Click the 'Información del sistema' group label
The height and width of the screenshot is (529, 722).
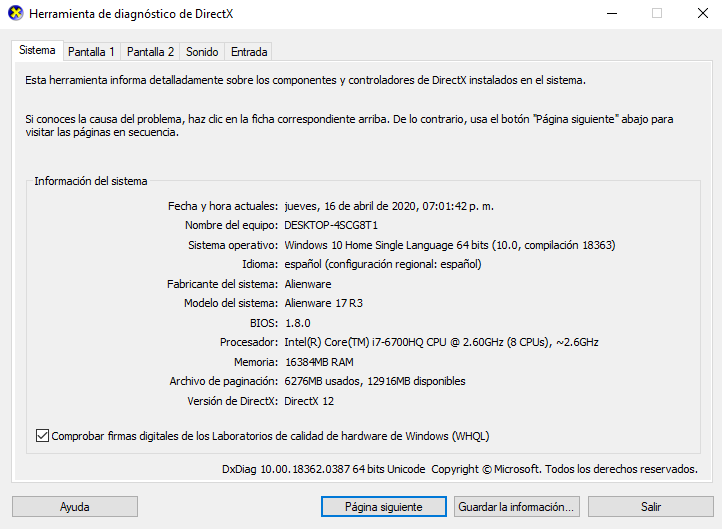[91, 181]
